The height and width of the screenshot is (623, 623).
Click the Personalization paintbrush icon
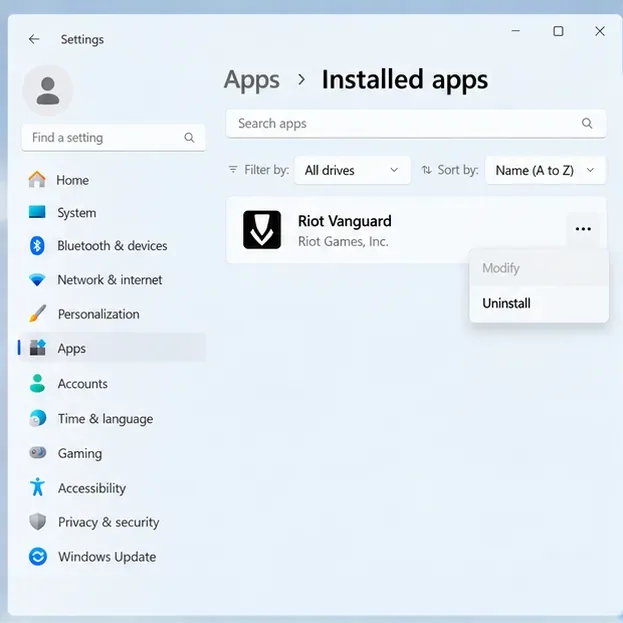click(x=37, y=313)
